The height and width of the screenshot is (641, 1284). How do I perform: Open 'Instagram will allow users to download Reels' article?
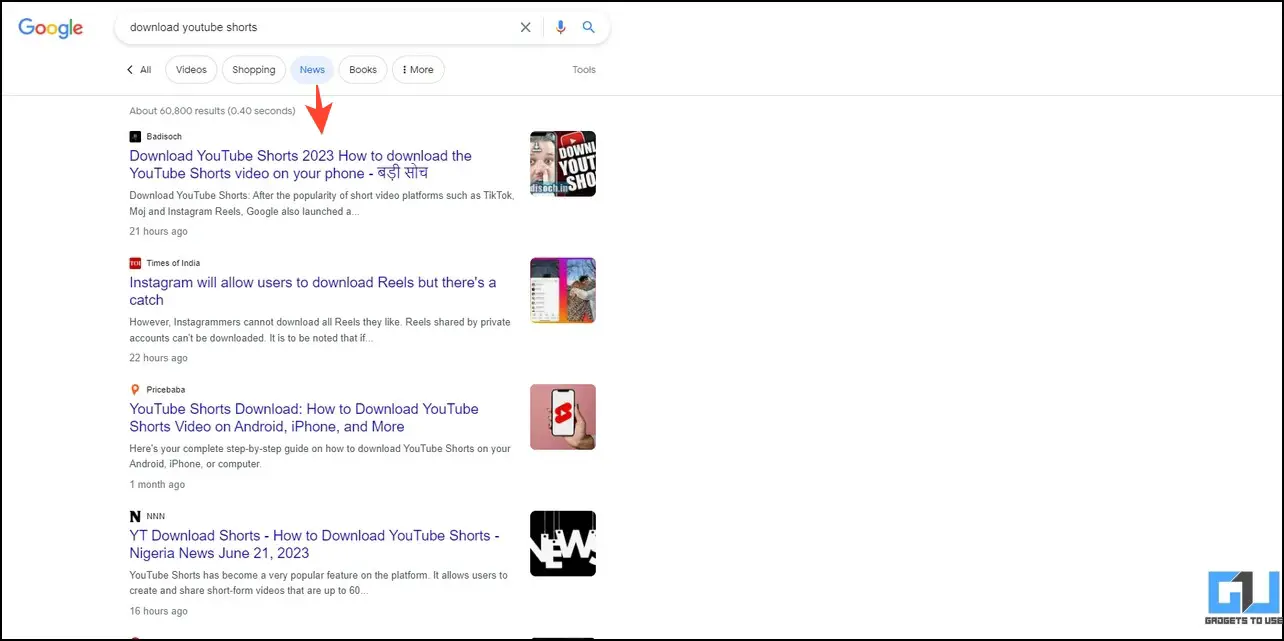click(313, 291)
